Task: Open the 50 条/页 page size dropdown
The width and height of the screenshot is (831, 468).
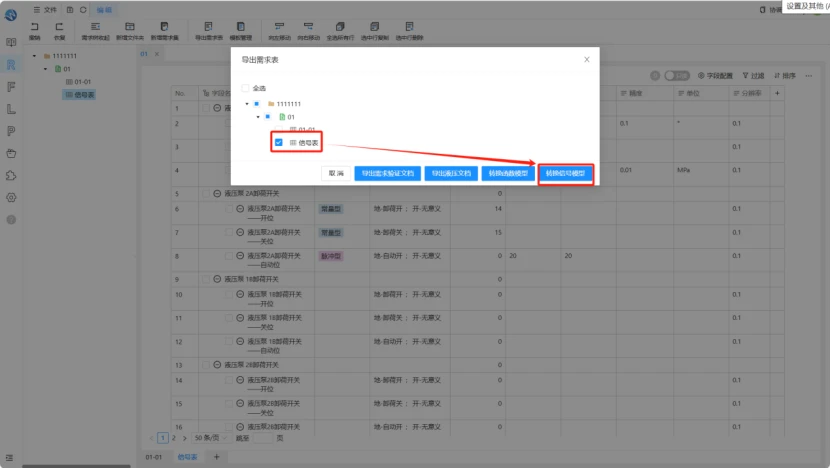Action: pyautogui.click(x=210, y=438)
